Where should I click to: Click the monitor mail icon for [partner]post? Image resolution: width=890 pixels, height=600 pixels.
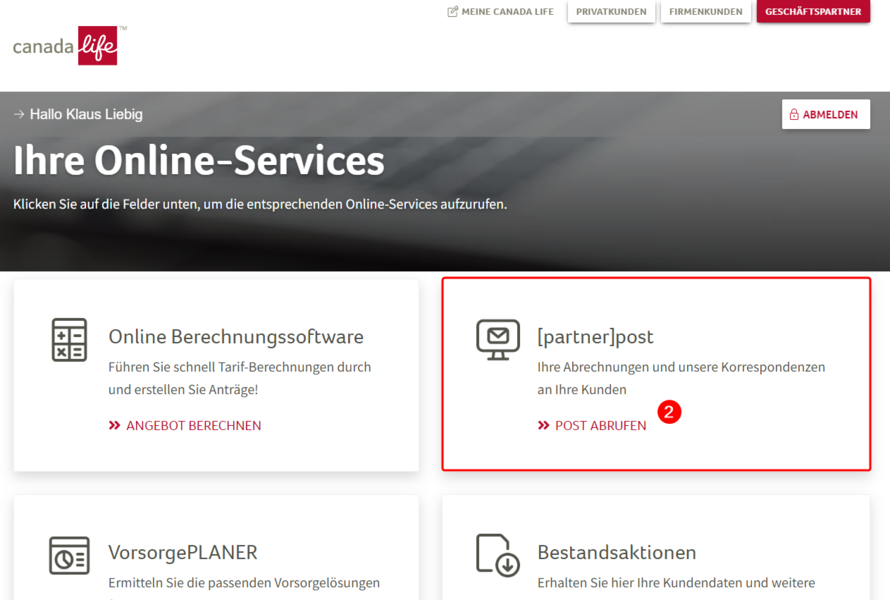point(498,339)
